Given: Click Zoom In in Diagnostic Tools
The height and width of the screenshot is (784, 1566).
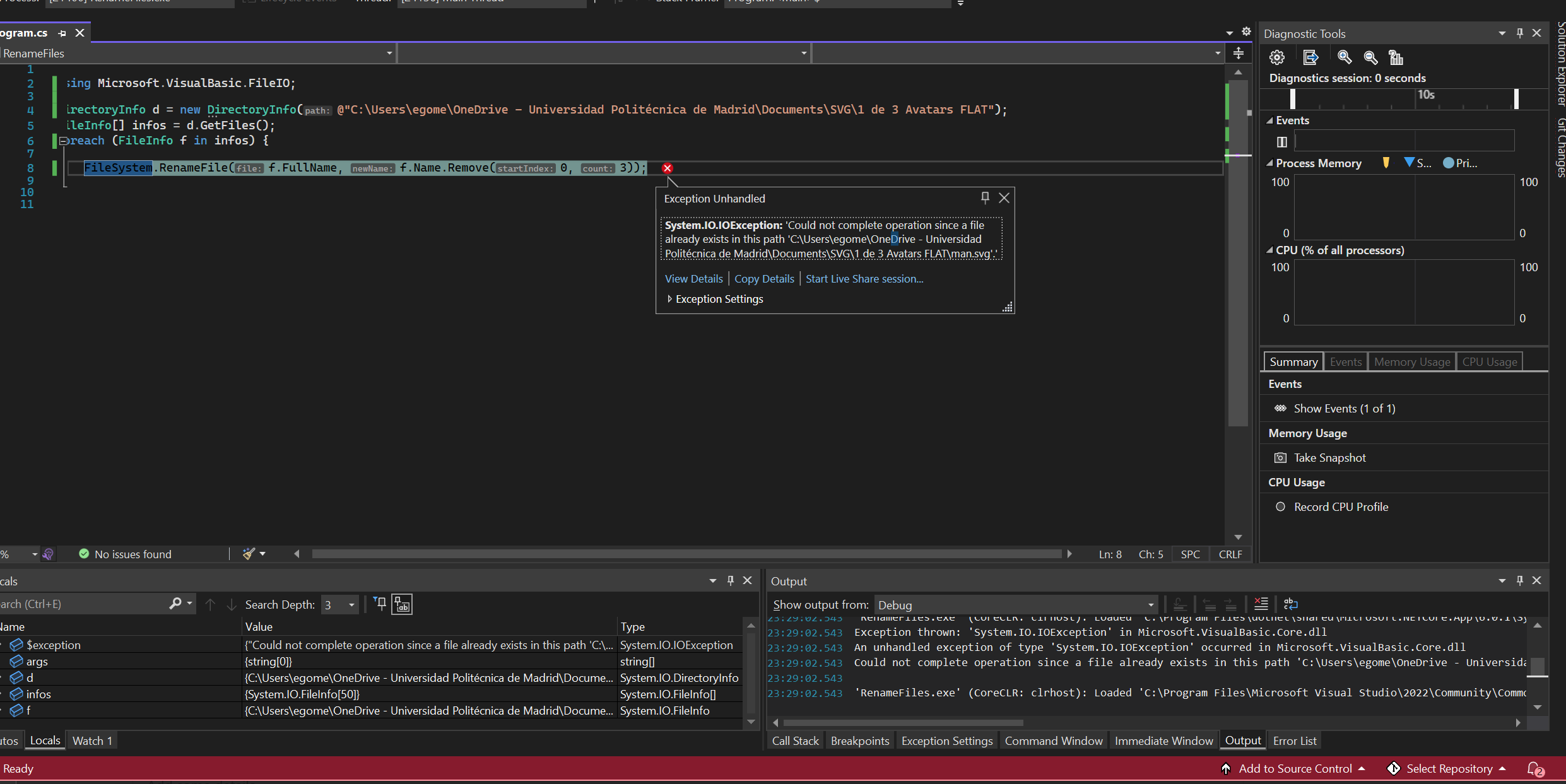Looking at the screenshot, I should (x=1345, y=58).
